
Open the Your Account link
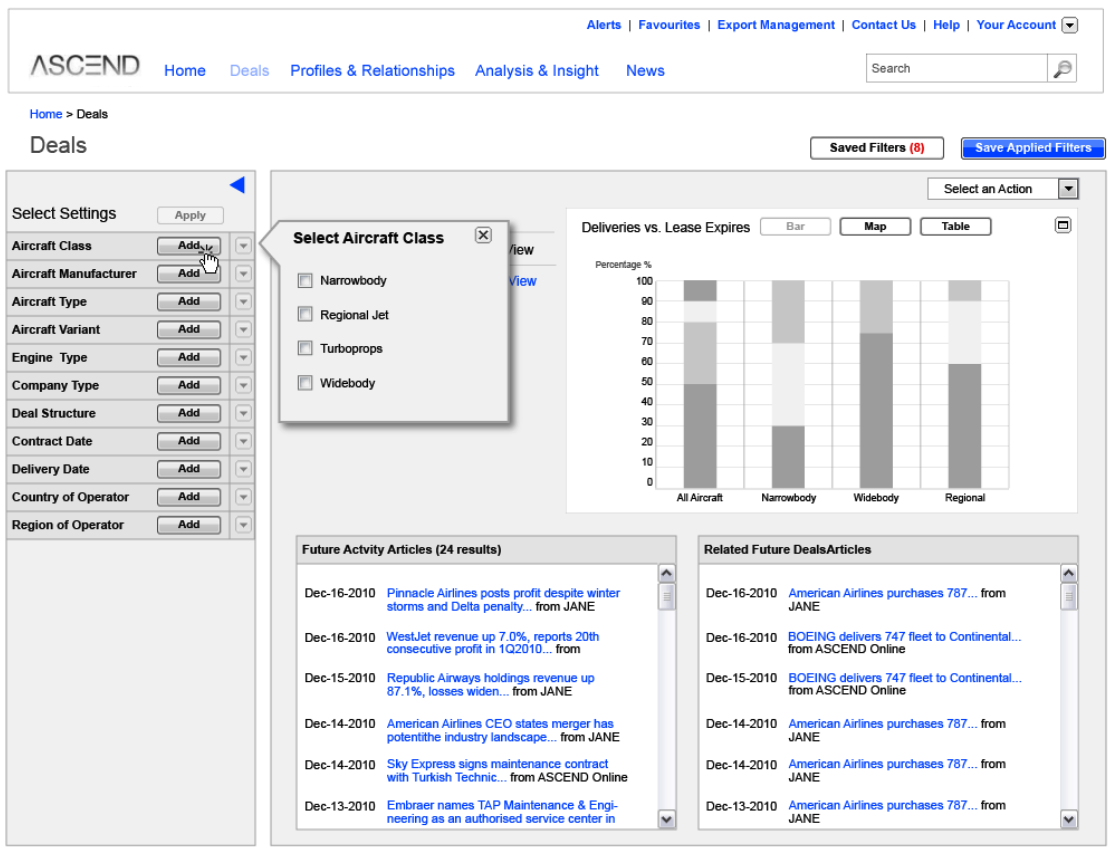pos(1016,25)
